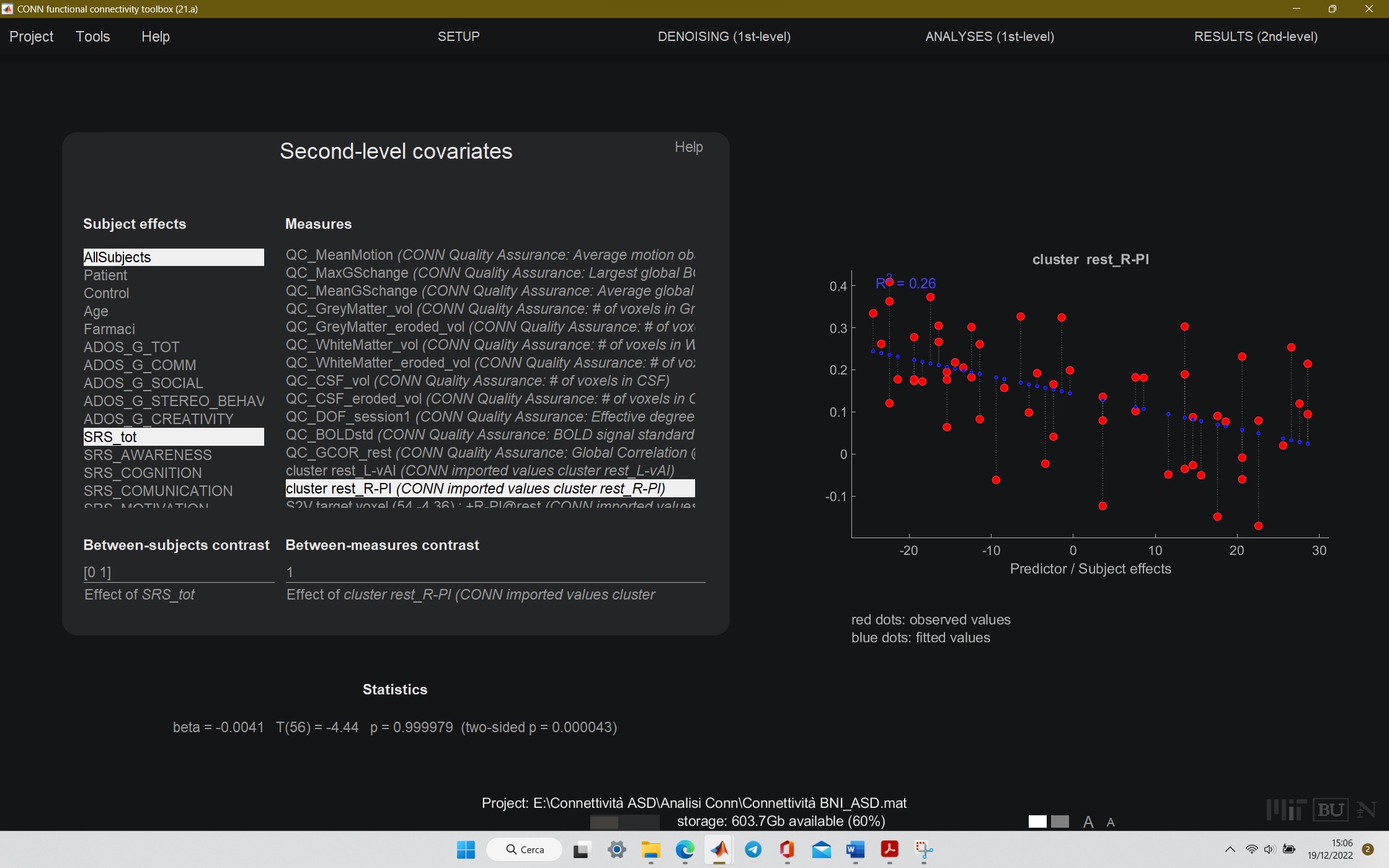Open MATLAB from the taskbar
This screenshot has width=1389, height=868.
pos(719,849)
